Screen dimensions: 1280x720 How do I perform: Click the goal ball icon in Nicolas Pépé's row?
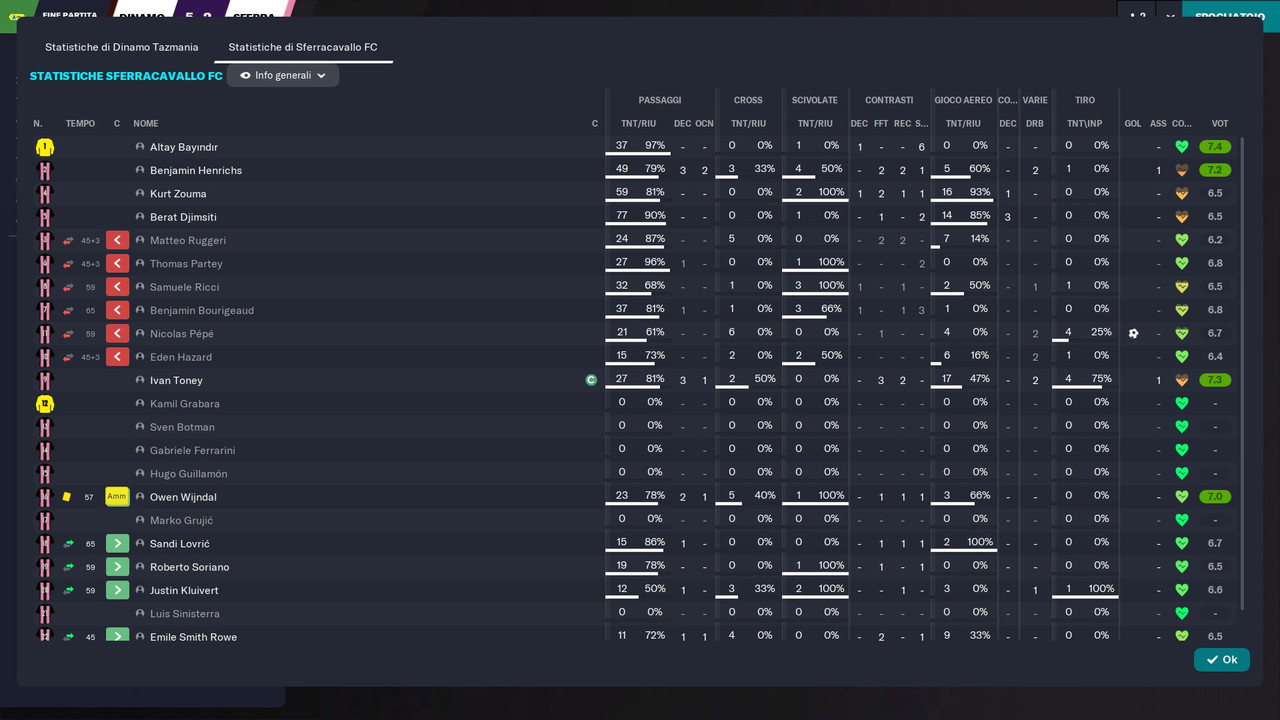(1133, 333)
